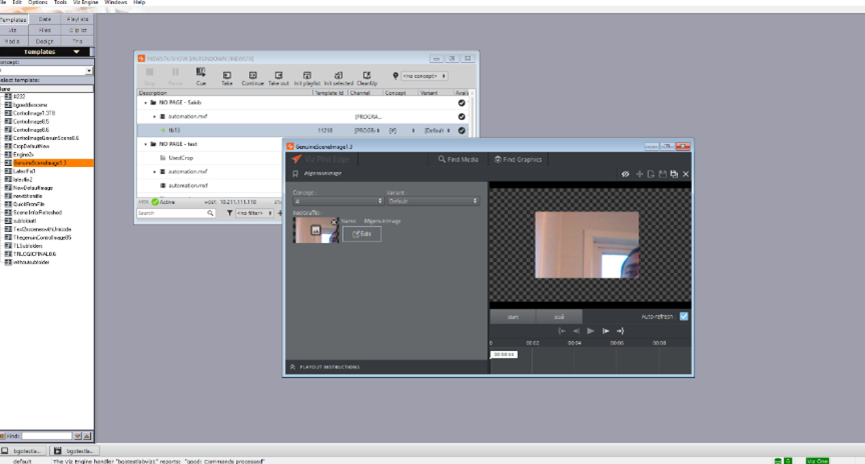Screen dimensions: 865x464
Task: Click the Cue icon in rundown toolbar
Action: point(200,76)
